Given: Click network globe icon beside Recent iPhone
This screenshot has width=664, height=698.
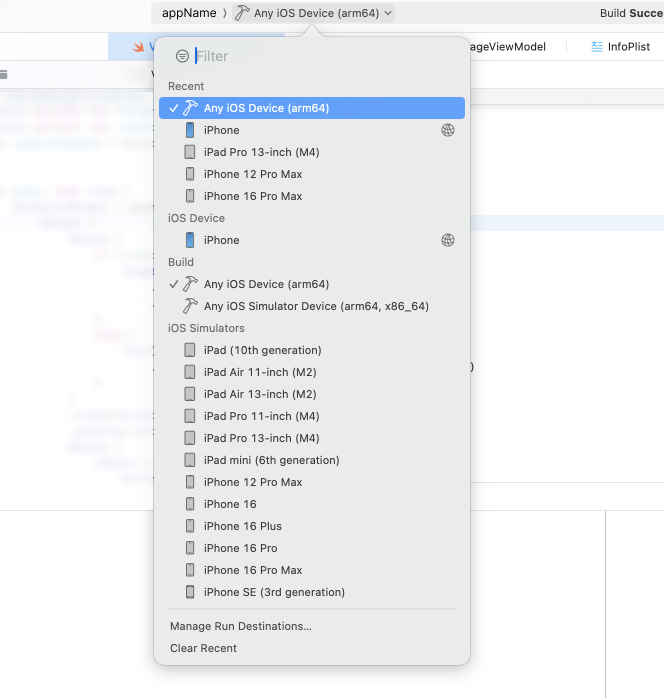Looking at the screenshot, I should [448, 130].
